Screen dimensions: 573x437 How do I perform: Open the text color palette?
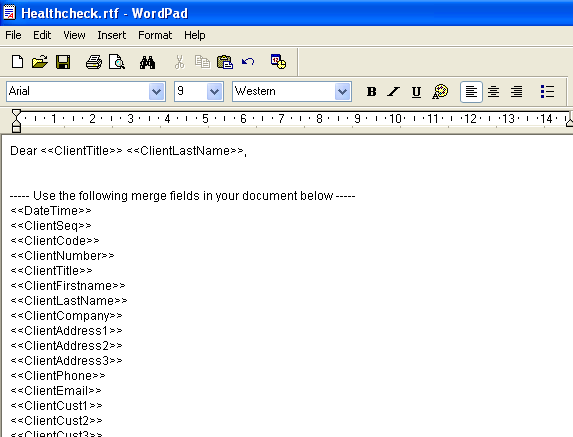tap(440, 91)
